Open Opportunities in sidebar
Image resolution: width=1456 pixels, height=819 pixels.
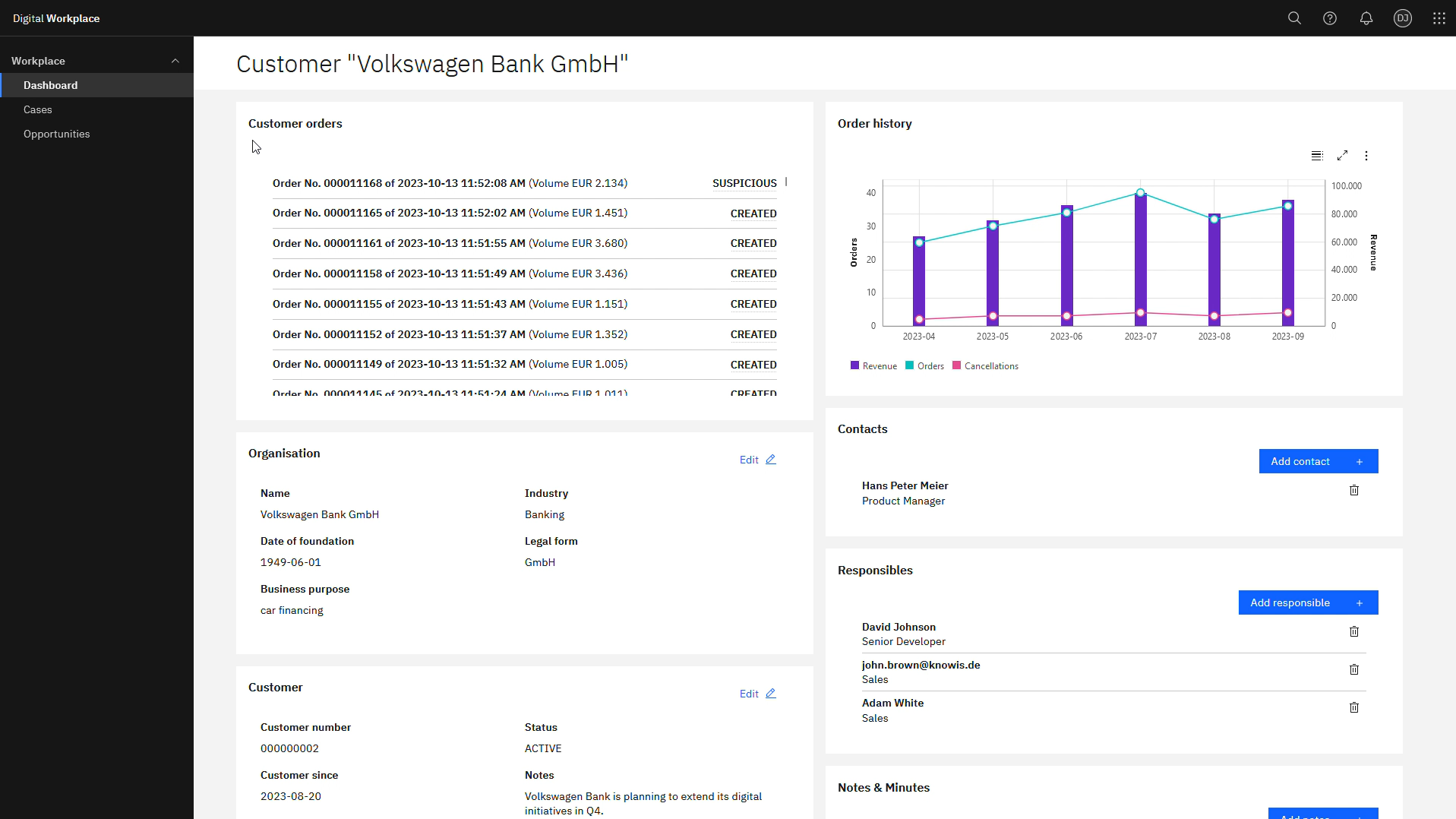56,134
